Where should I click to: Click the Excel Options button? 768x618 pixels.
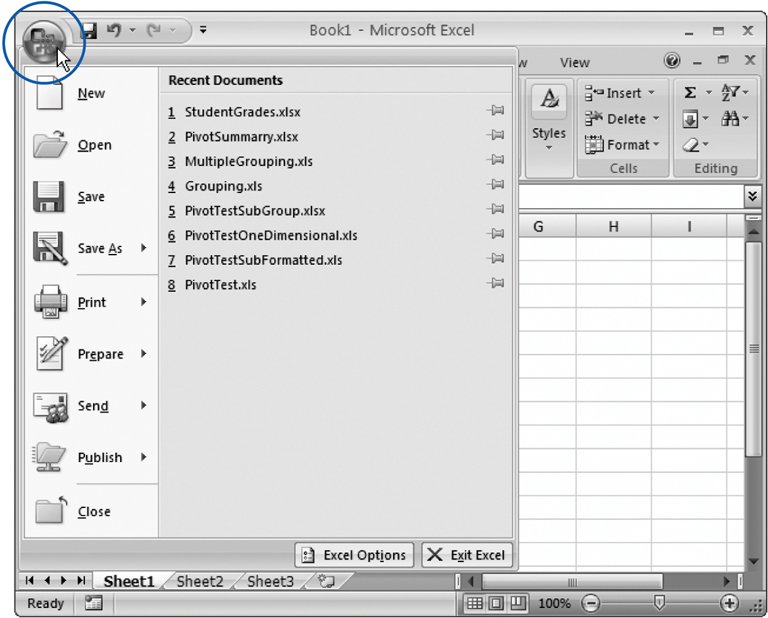353,555
